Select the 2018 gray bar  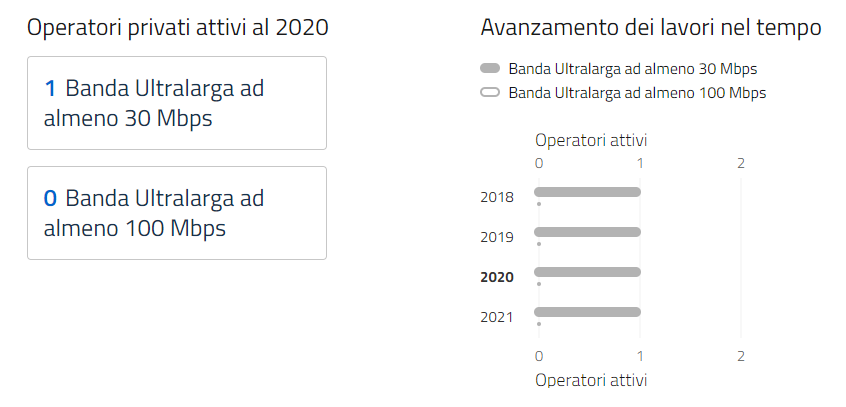pos(587,192)
